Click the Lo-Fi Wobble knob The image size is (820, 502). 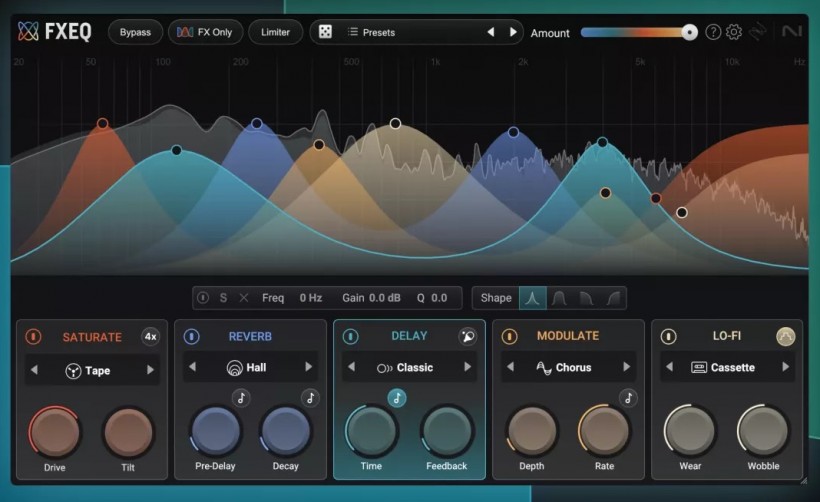(763, 431)
